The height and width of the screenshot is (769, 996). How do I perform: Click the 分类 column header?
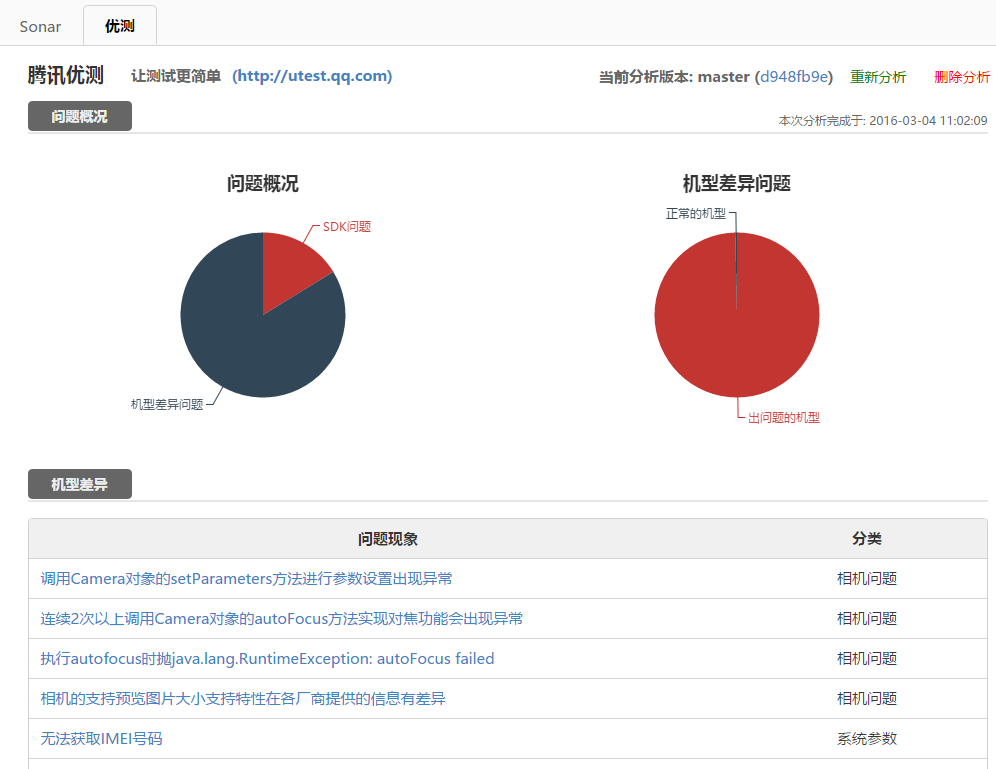(x=867, y=539)
